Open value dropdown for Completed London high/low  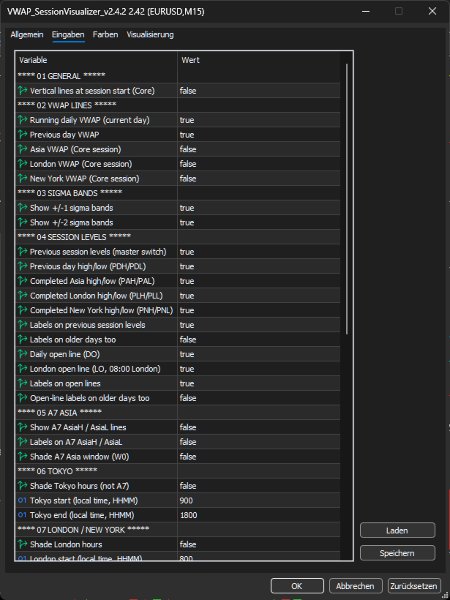[x=259, y=295]
